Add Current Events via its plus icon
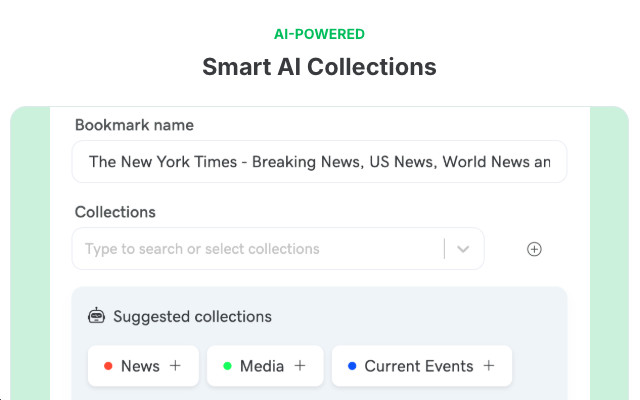This screenshot has width=640, height=400. (489, 366)
